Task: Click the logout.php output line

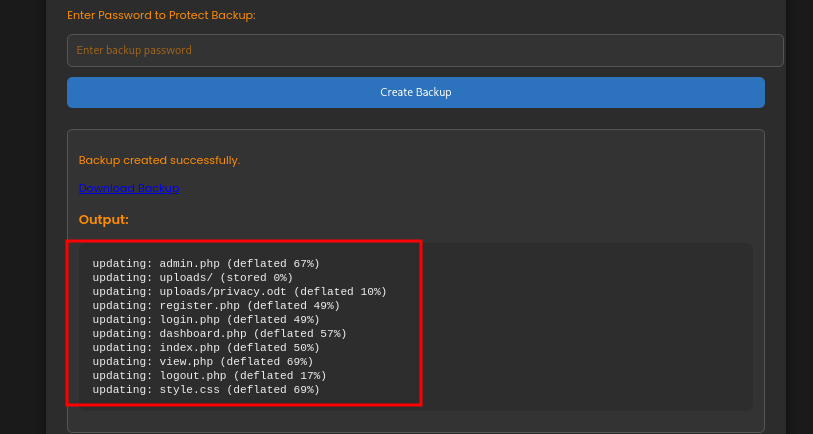Action: pos(209,376)
